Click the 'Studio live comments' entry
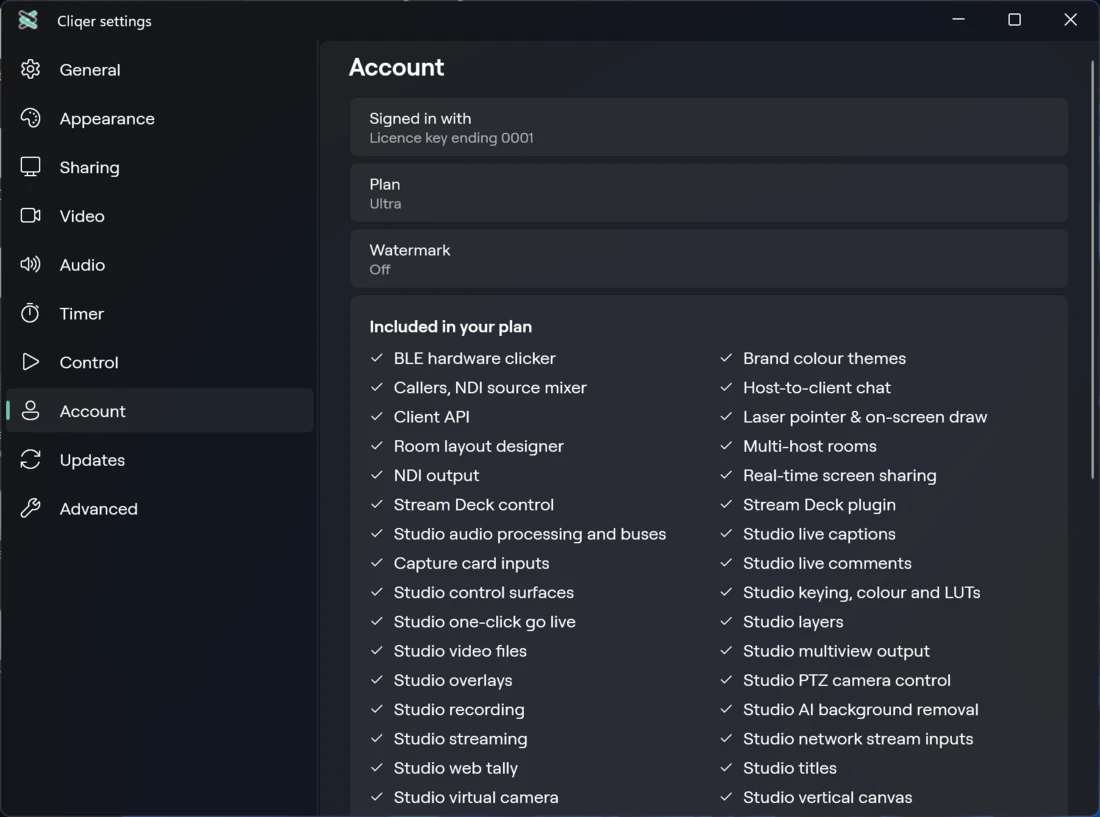This screenshot has height=817, width=1100. point(827,563)
